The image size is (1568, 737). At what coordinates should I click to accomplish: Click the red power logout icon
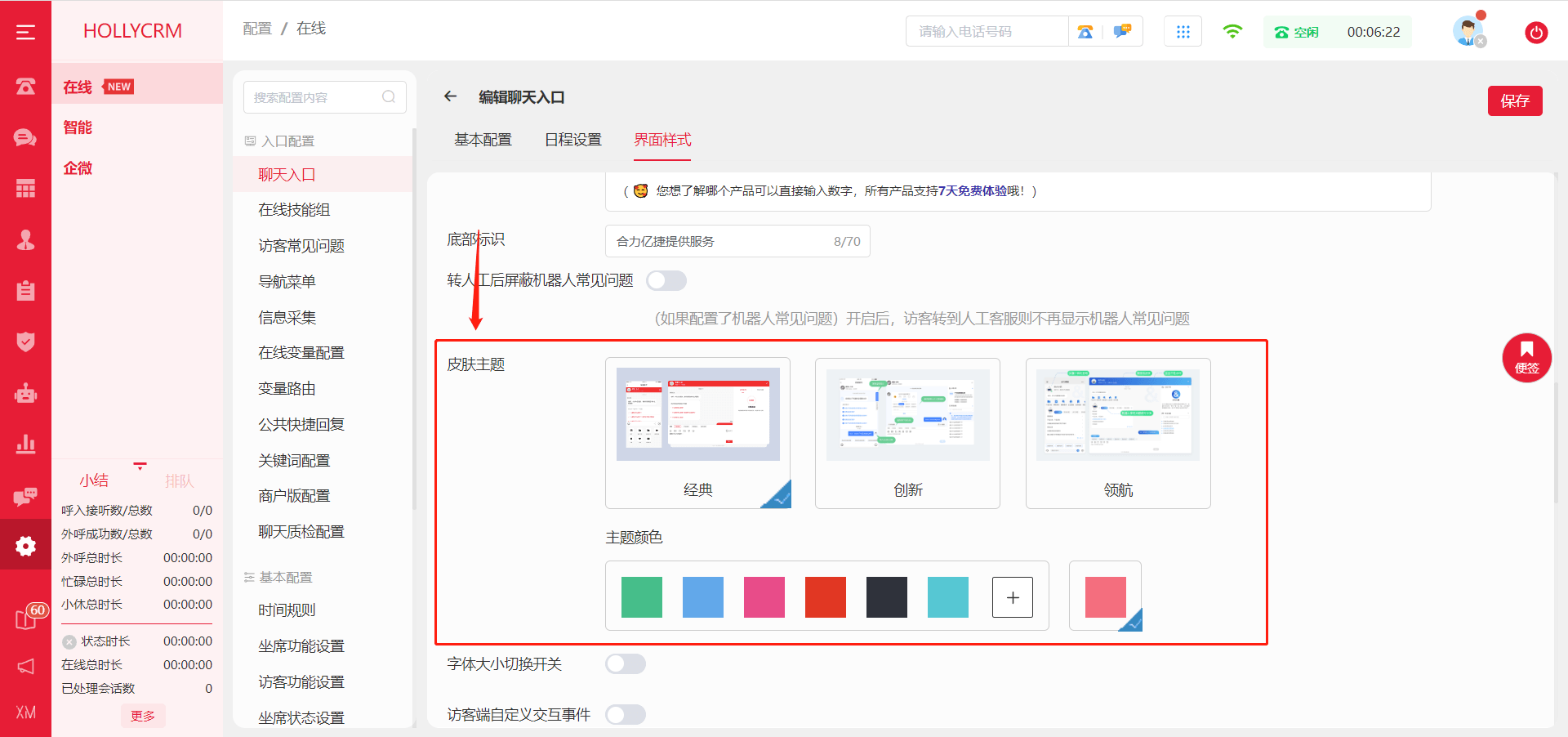pos(1536,33)
